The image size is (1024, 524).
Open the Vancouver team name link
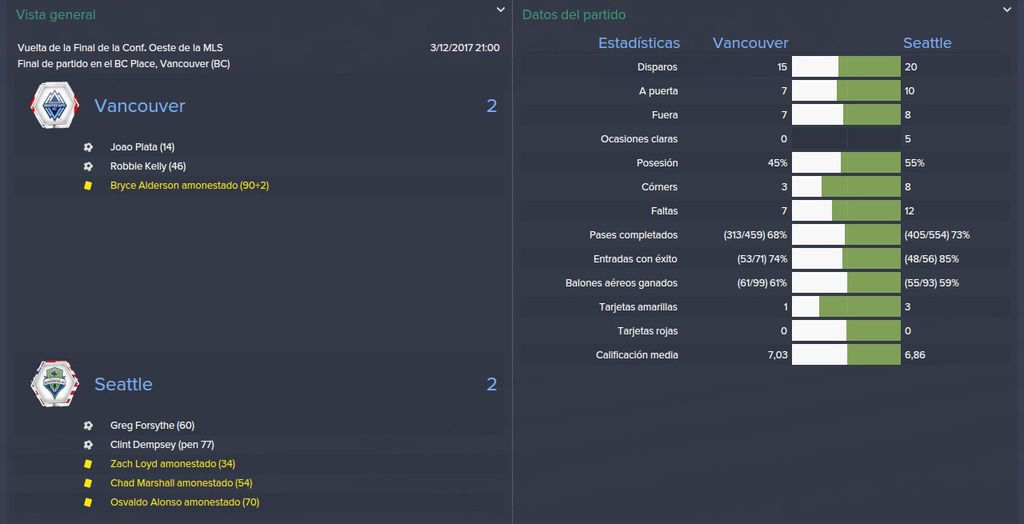[140, 106]
